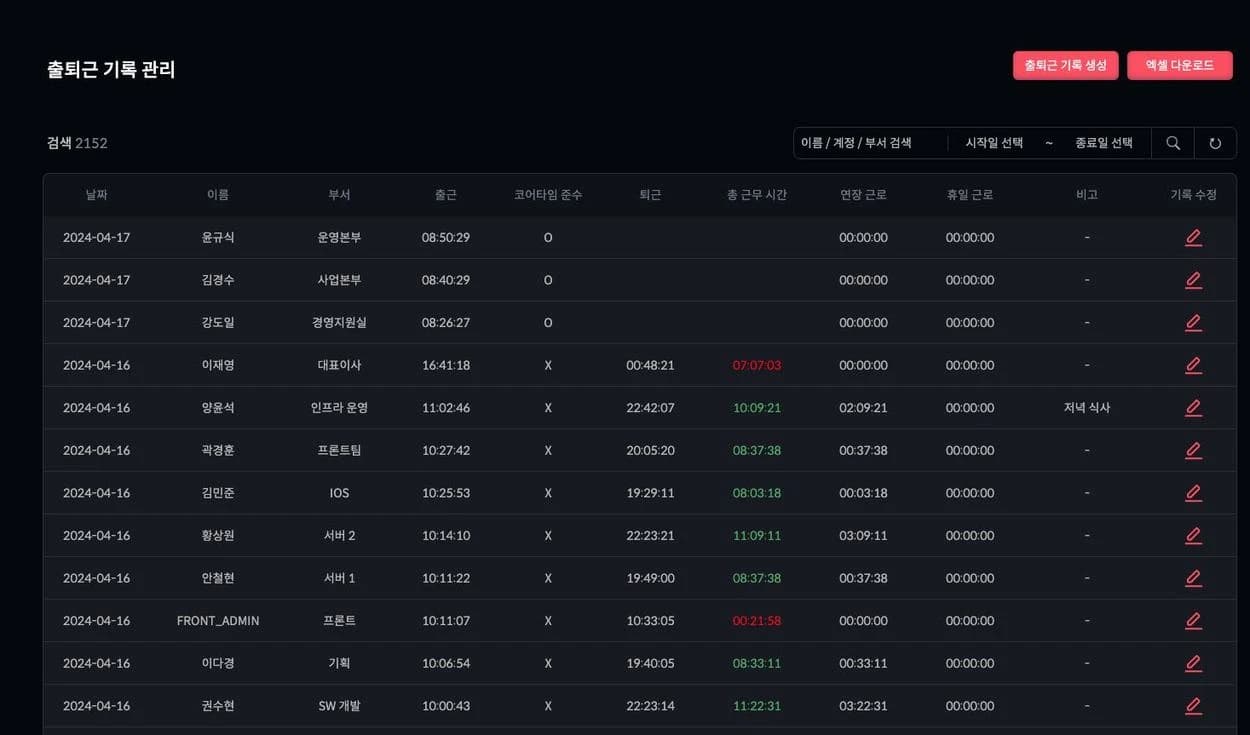The height and width of the screenshot is (735, 1250).
Task: Click 엑셀 다운로드 button
Action: pos(1180,65)
